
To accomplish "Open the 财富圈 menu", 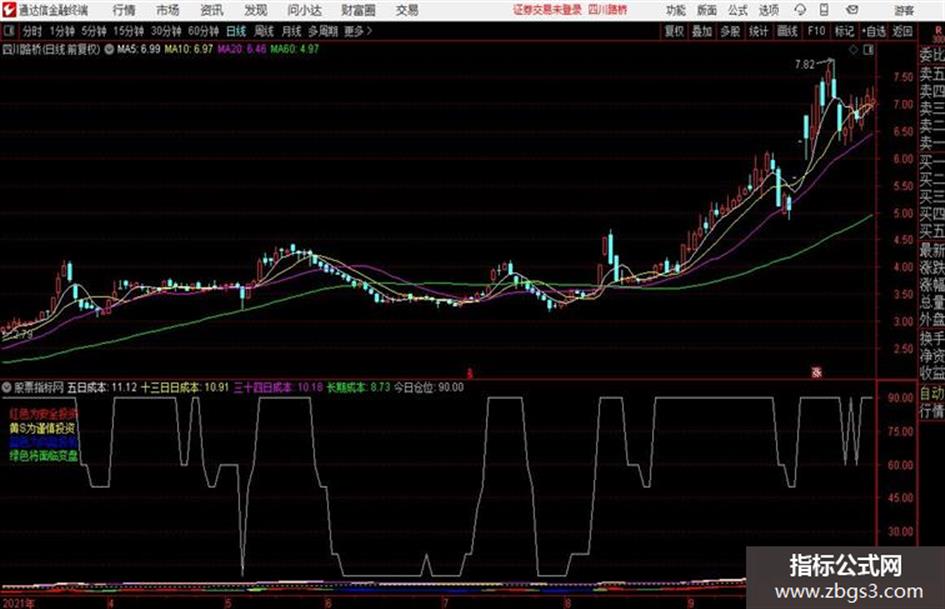I will pyautogui.click(x=358, y=10).
